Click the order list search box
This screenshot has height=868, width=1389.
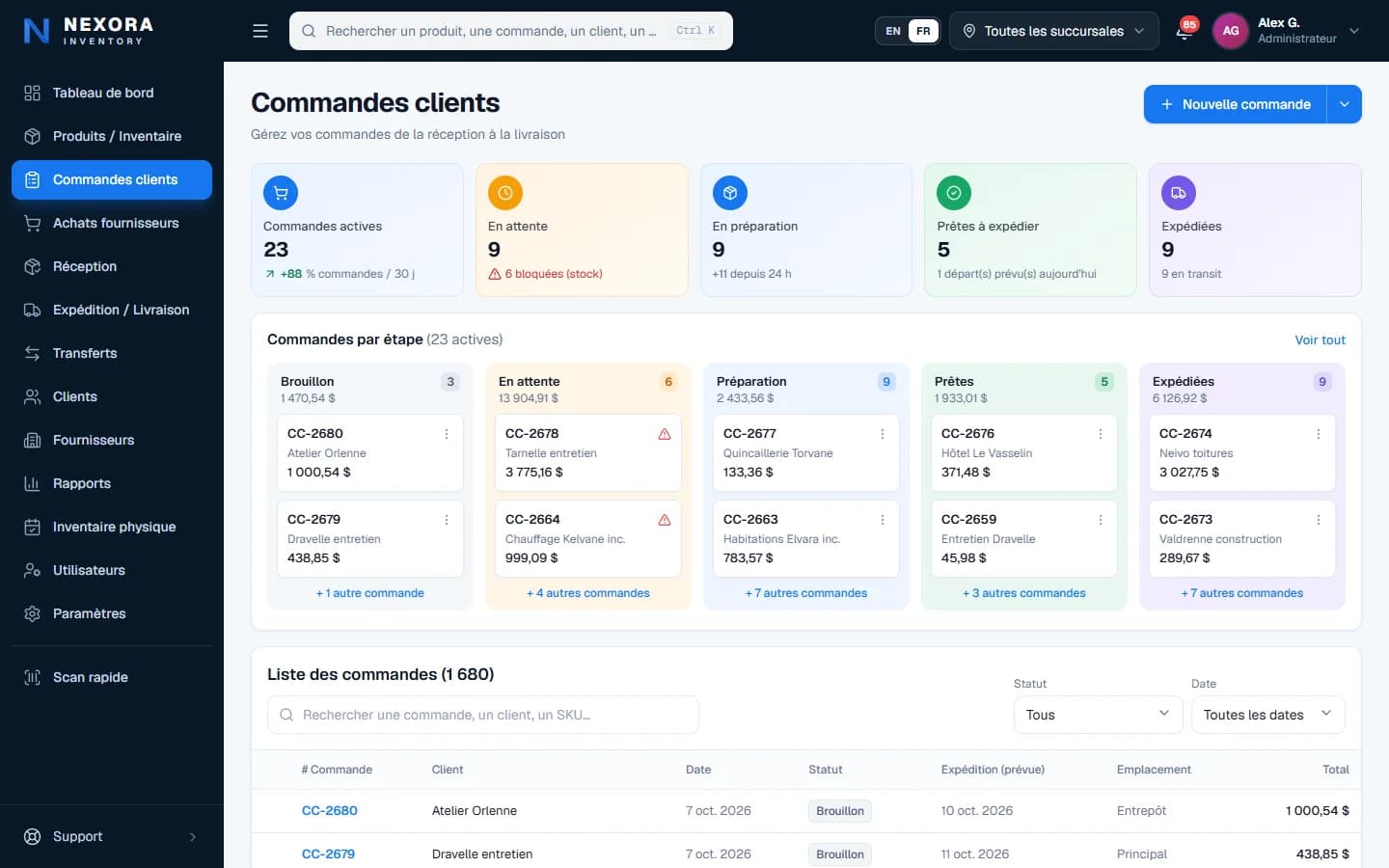(x=483, y=715)
